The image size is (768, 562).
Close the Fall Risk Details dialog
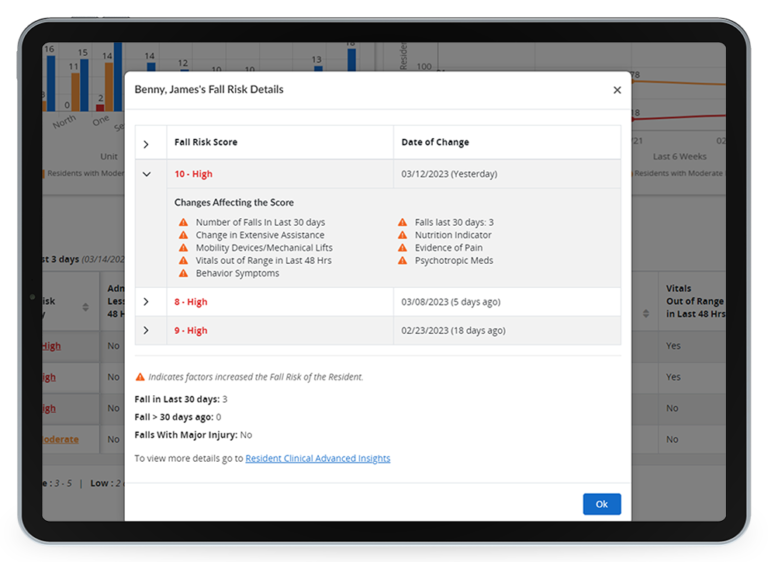617,90
